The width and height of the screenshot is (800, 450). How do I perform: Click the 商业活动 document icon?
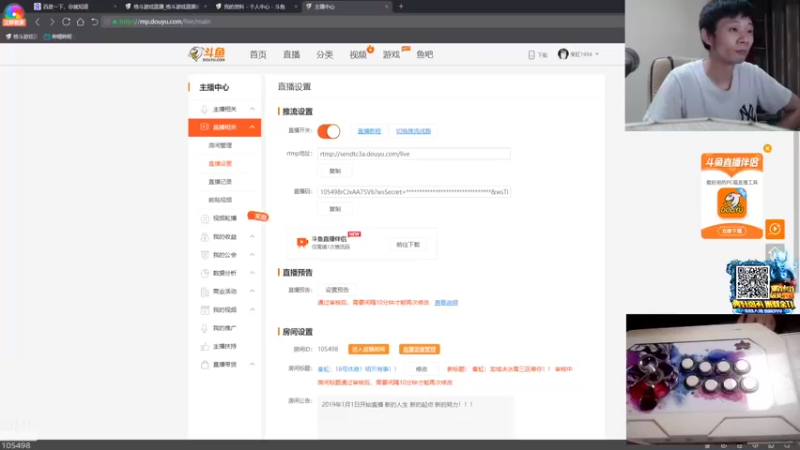pos(205,292)
